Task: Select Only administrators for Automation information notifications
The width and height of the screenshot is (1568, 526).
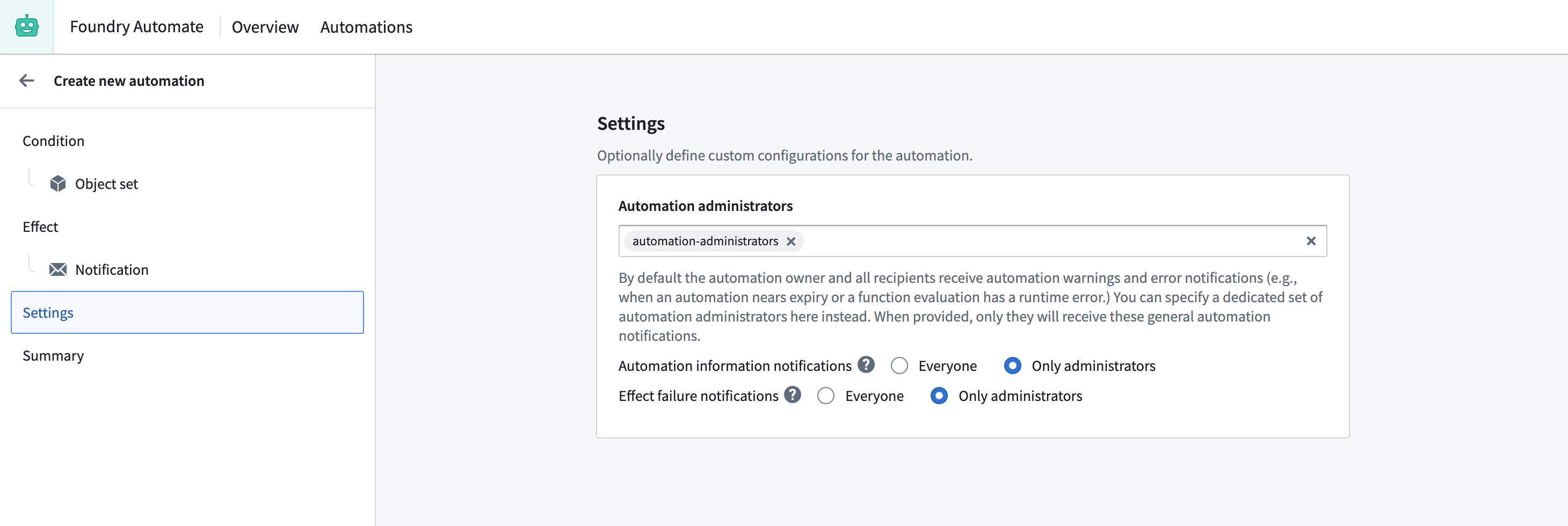Action: click(1012, 366)
